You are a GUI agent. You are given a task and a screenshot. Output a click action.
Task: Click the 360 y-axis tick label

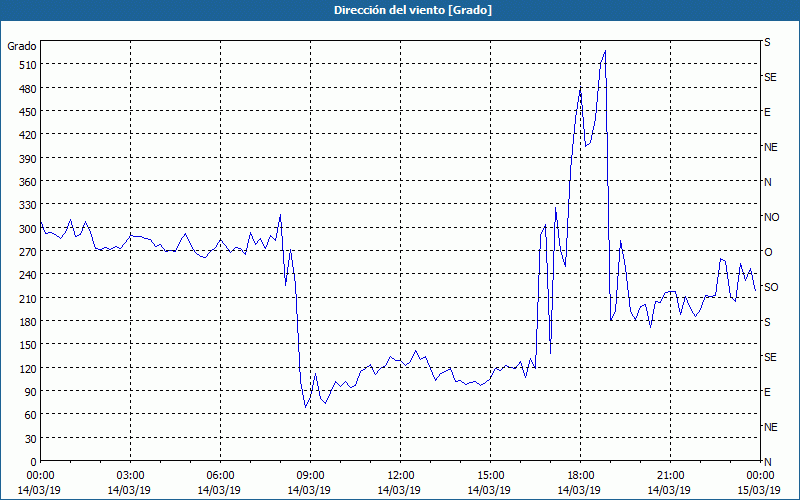click(x=28, y=182)
